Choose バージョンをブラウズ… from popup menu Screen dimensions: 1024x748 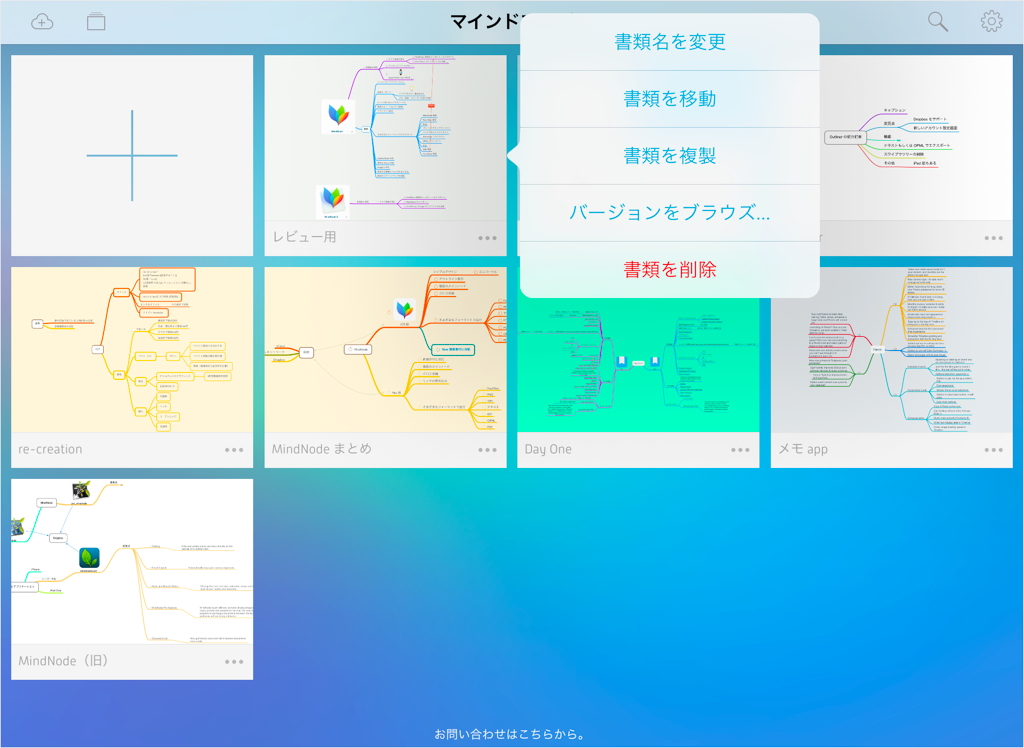pos(669,212)
